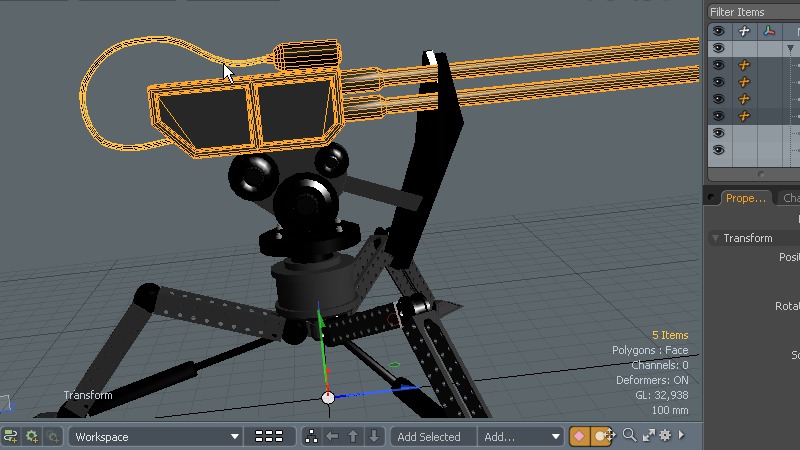
Task: Toggle the eye in the last item row
Action: pos(718,150)
